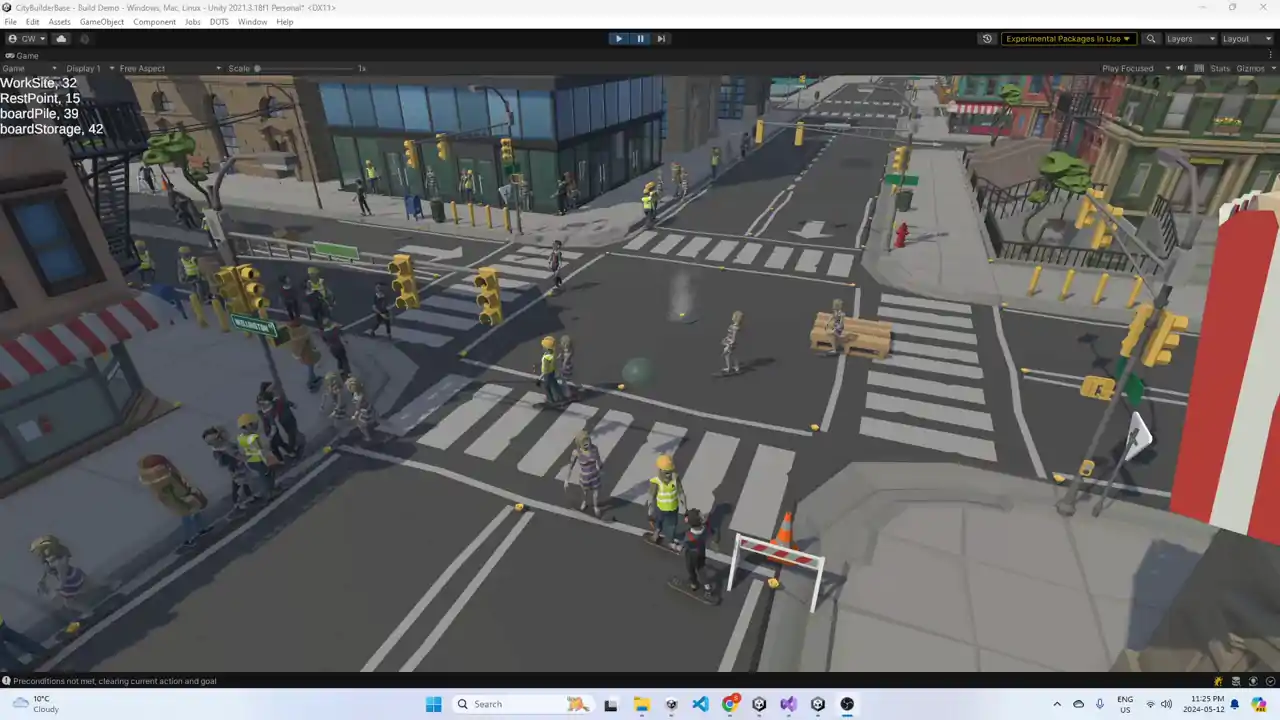Viewport: 1280px width, 720px height.
Task: Toggle the Stats overlay
Action: click(x=1220, y=68)
